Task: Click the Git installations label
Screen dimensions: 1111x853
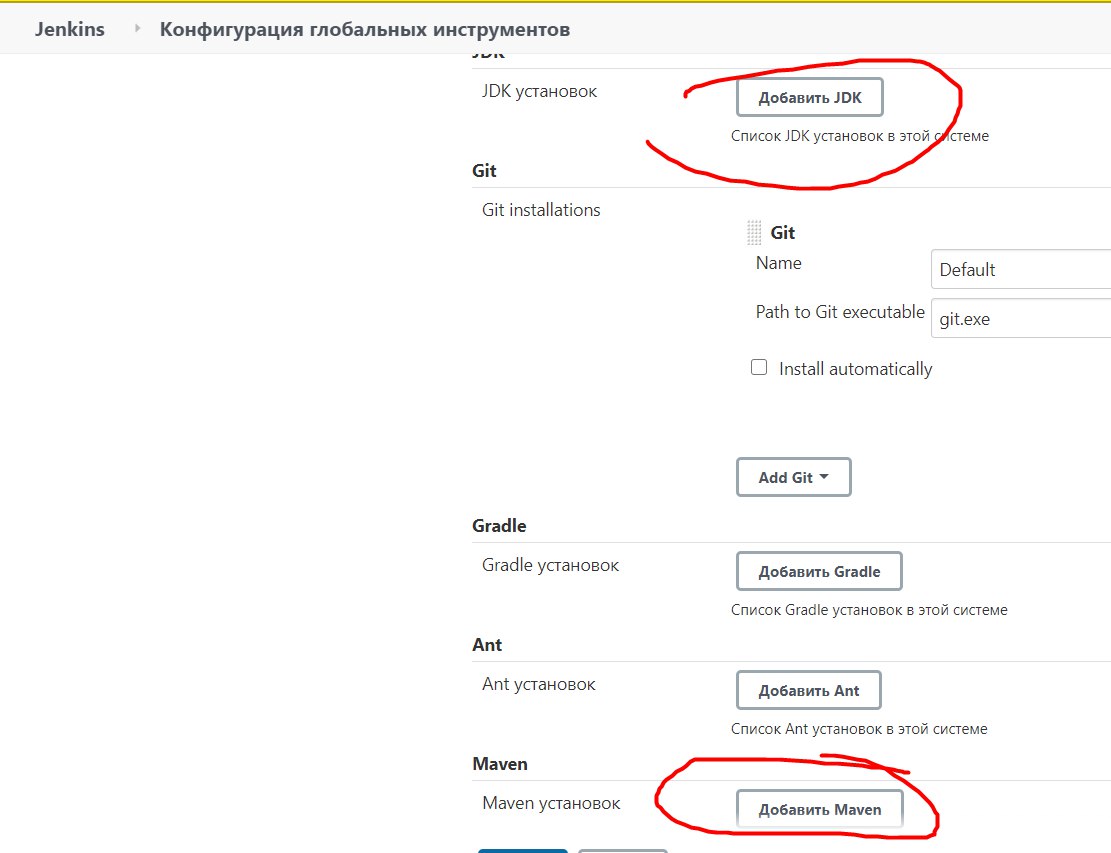Action: [x=541, y=210]
